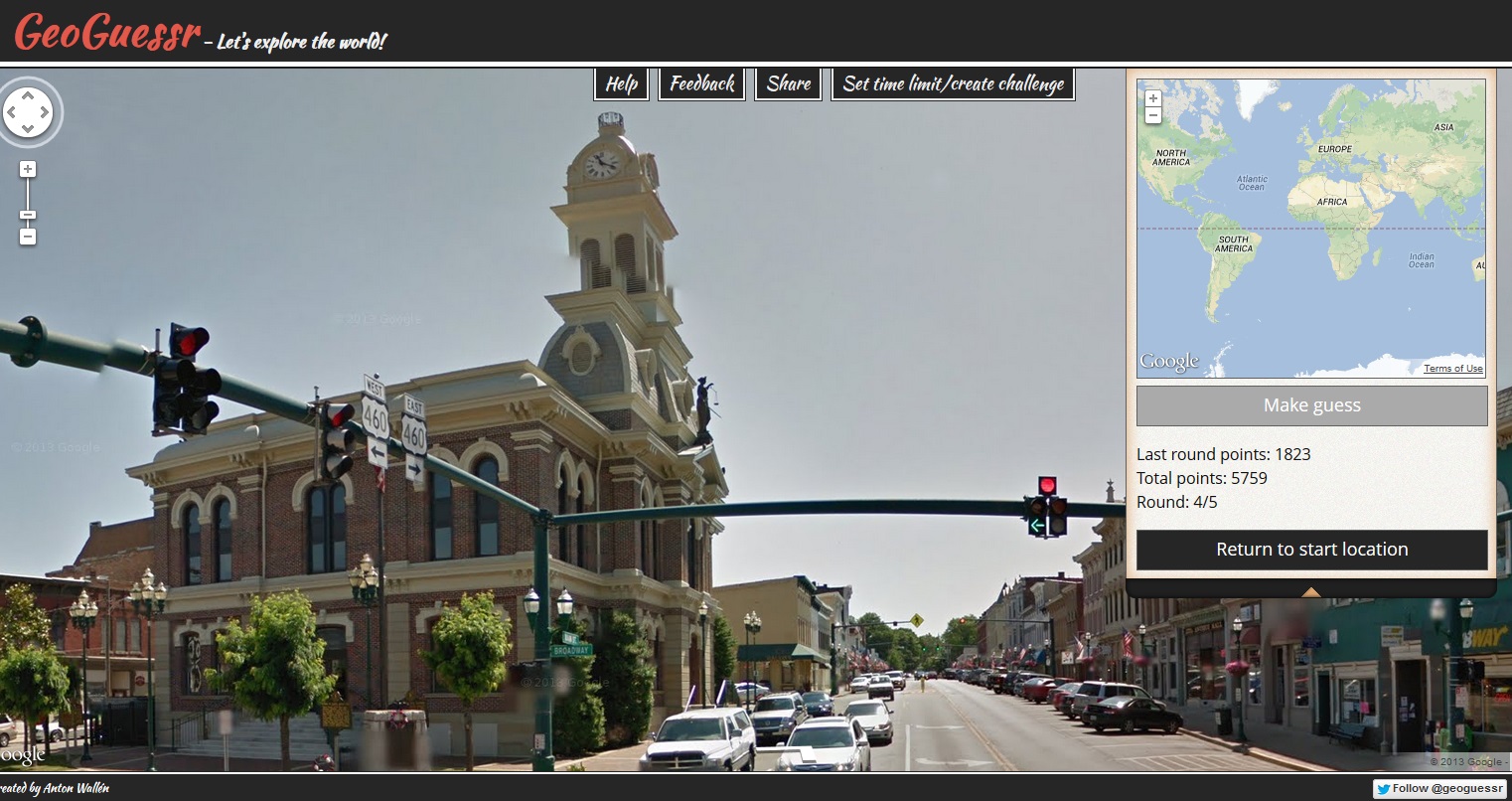Click the Street View zoom slider handle
Screen dimensions: 1512x801
point(28,215)
